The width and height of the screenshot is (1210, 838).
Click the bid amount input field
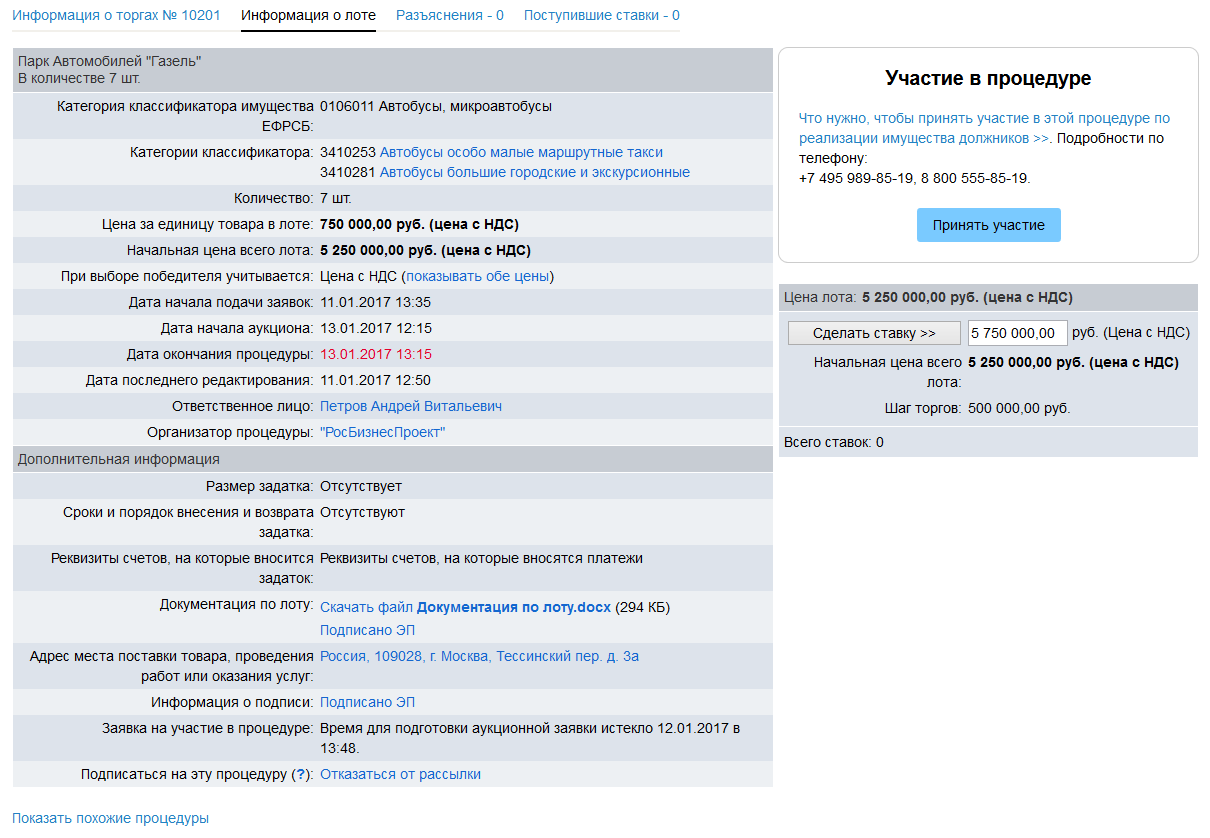[1016, 333]
